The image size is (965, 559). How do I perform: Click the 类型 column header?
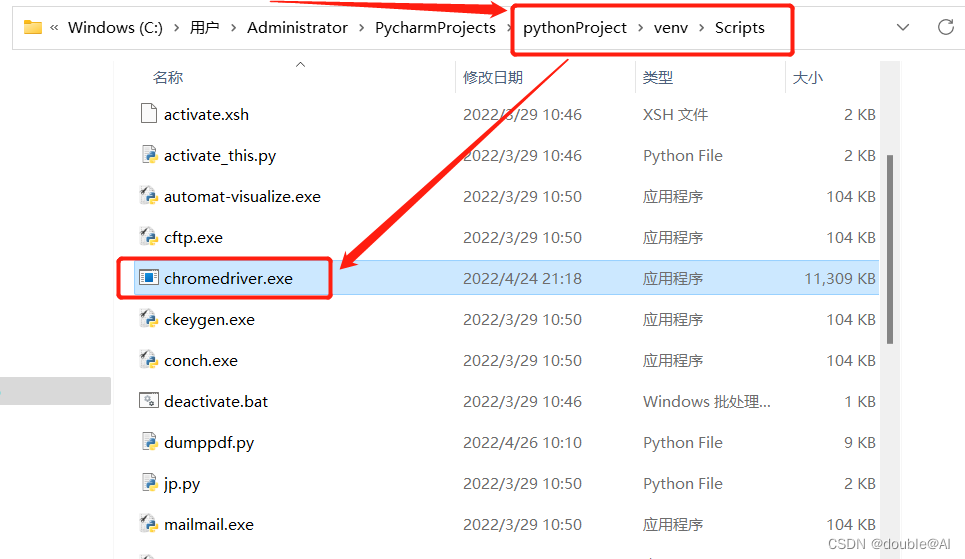click(658, 77)
